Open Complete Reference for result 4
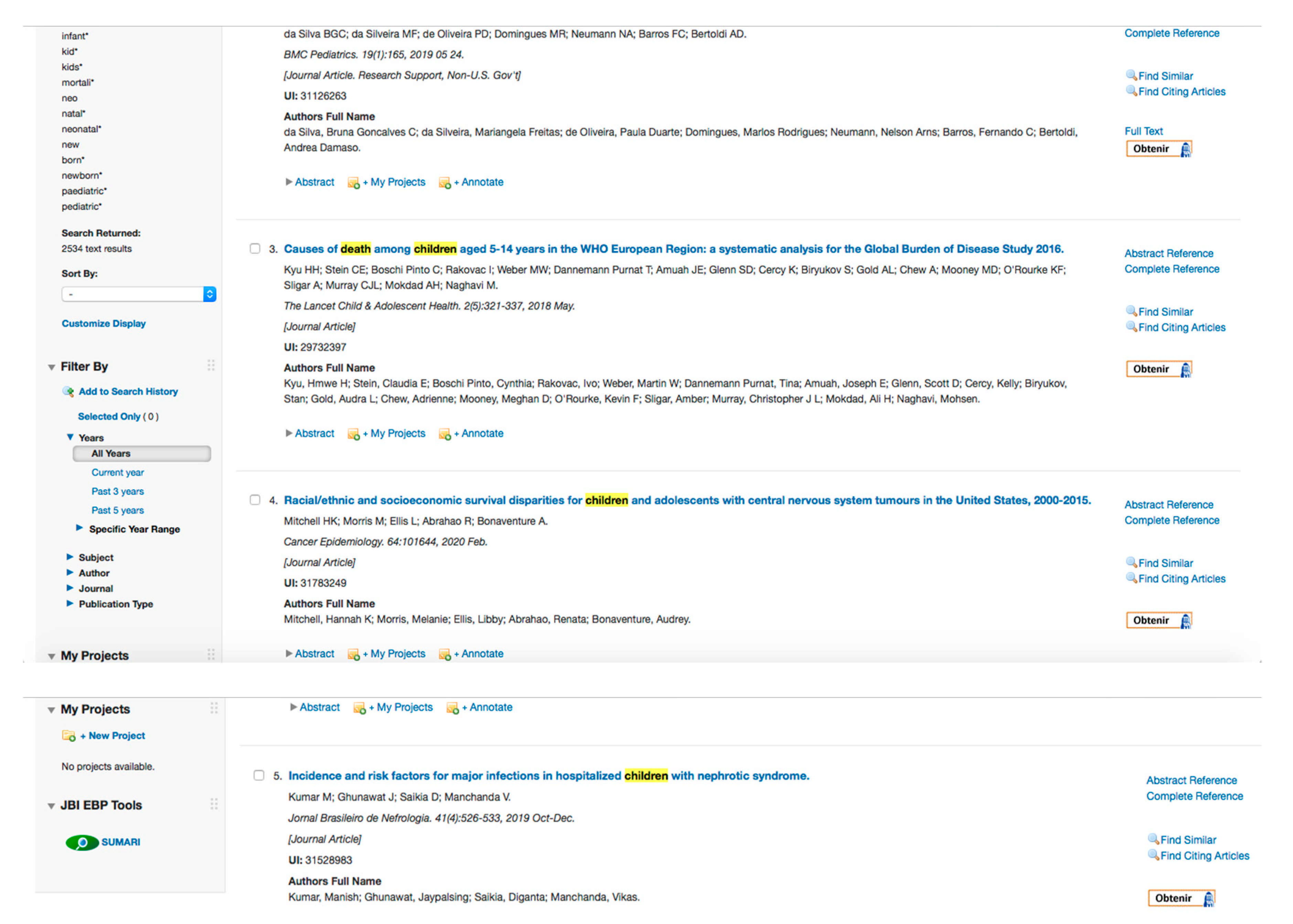The width and height of the screenshot is (1293, 924). (x=1171, y=520)
